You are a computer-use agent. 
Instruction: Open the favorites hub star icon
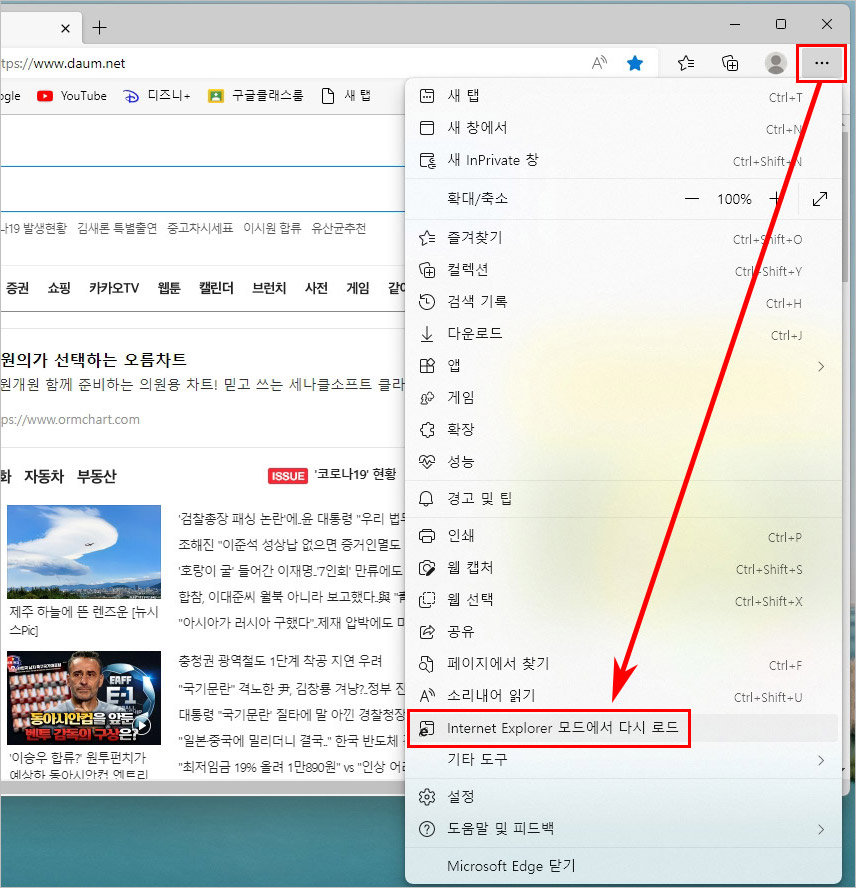[685, 62]
